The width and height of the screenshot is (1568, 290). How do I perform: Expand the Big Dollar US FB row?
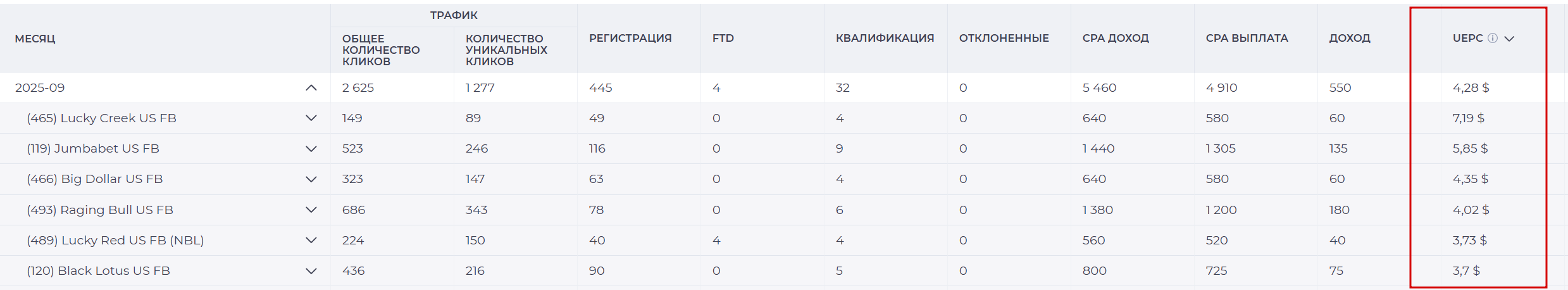coord(311,179)
